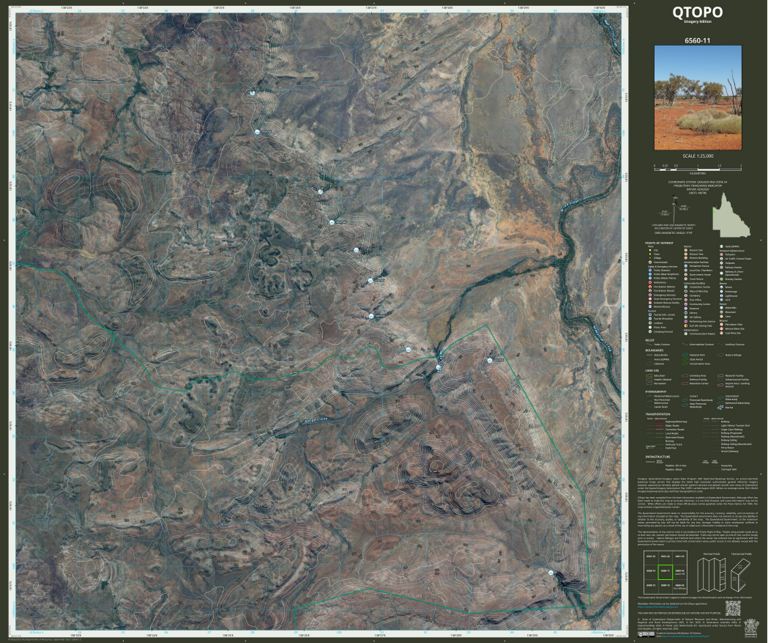
Task: Click the Cave legend icon
Action: coord(721,316)
